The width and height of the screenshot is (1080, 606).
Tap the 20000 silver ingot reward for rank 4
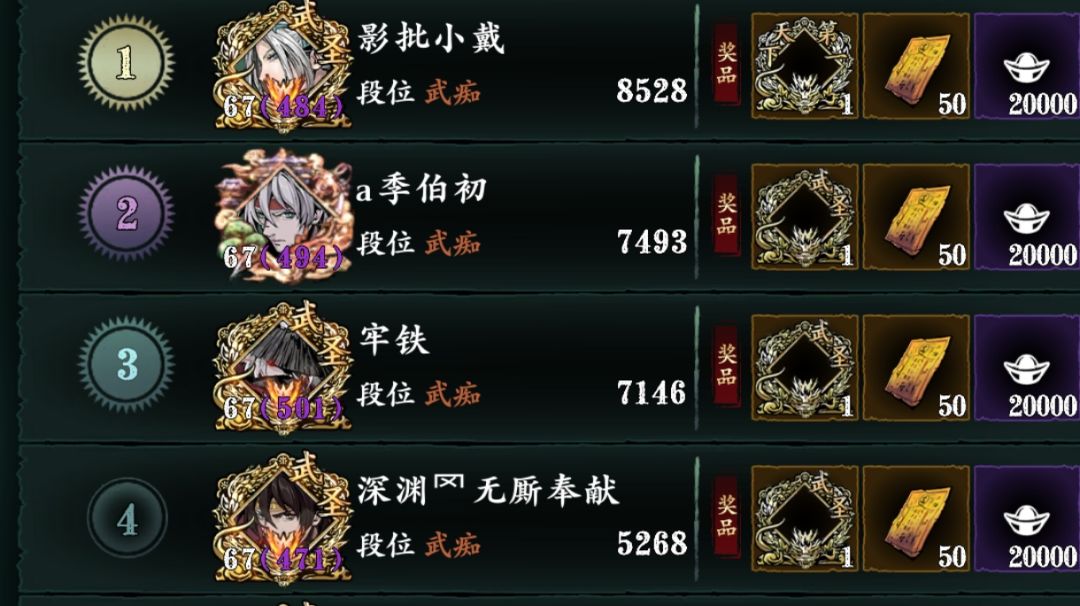pos(1027,519)
